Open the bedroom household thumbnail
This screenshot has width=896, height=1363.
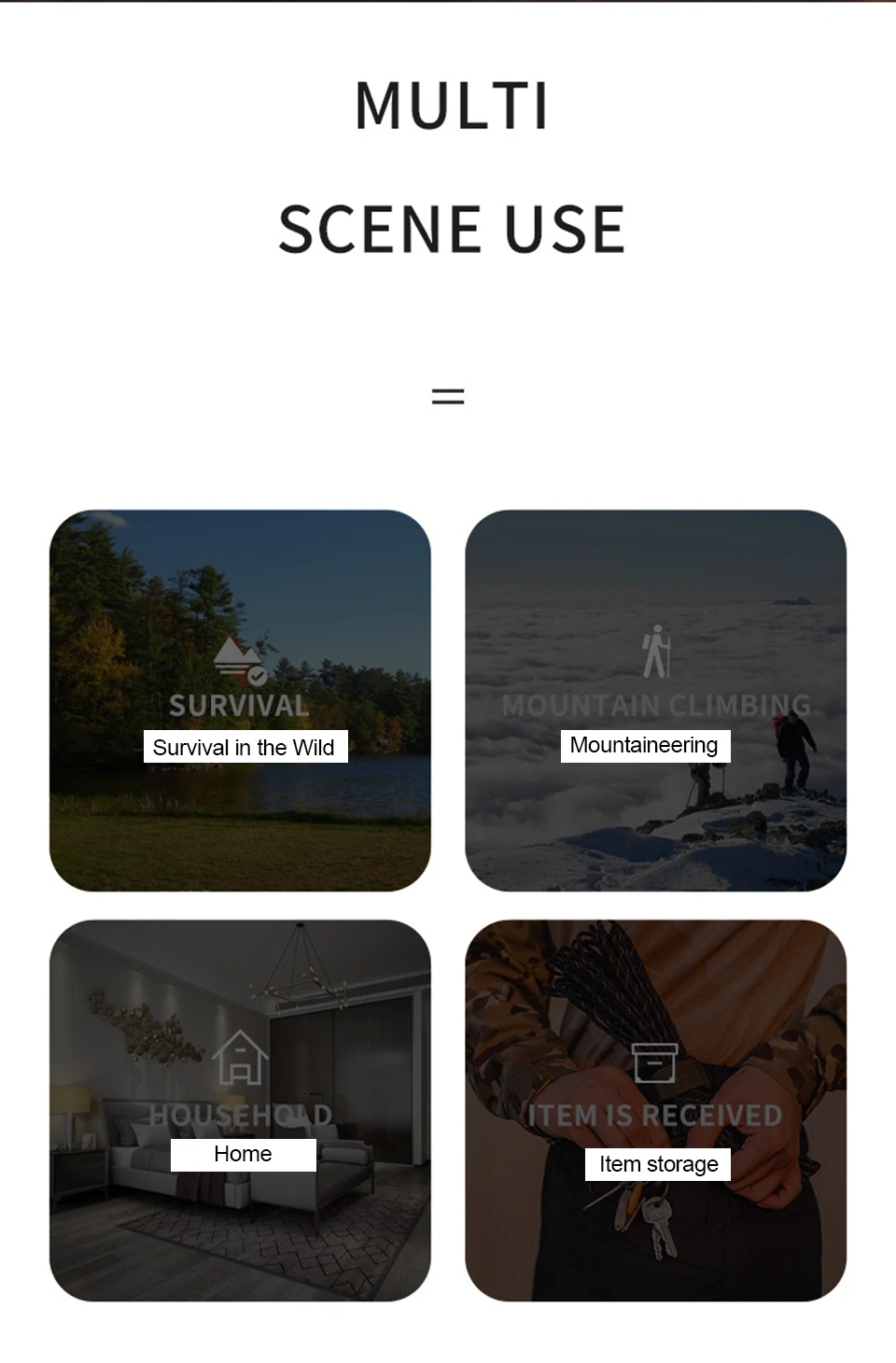pos(240,1110)
